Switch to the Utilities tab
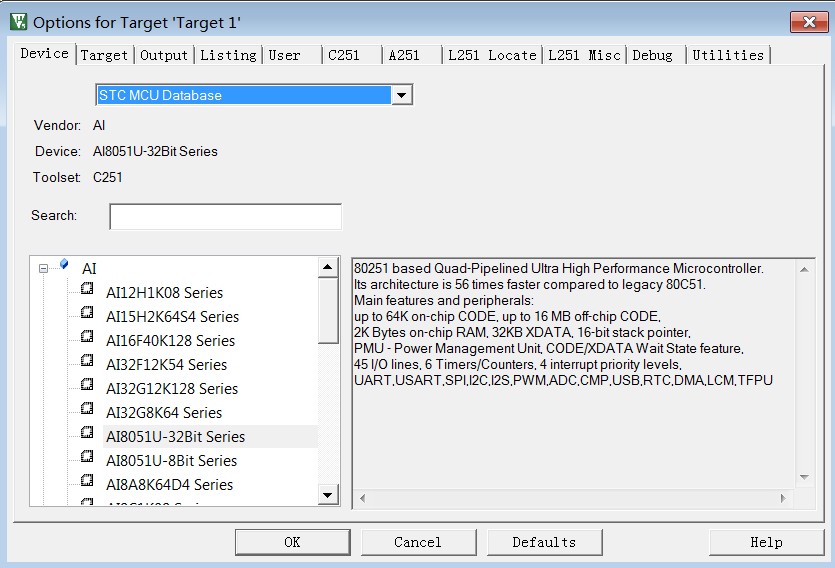 click(728, 55)
